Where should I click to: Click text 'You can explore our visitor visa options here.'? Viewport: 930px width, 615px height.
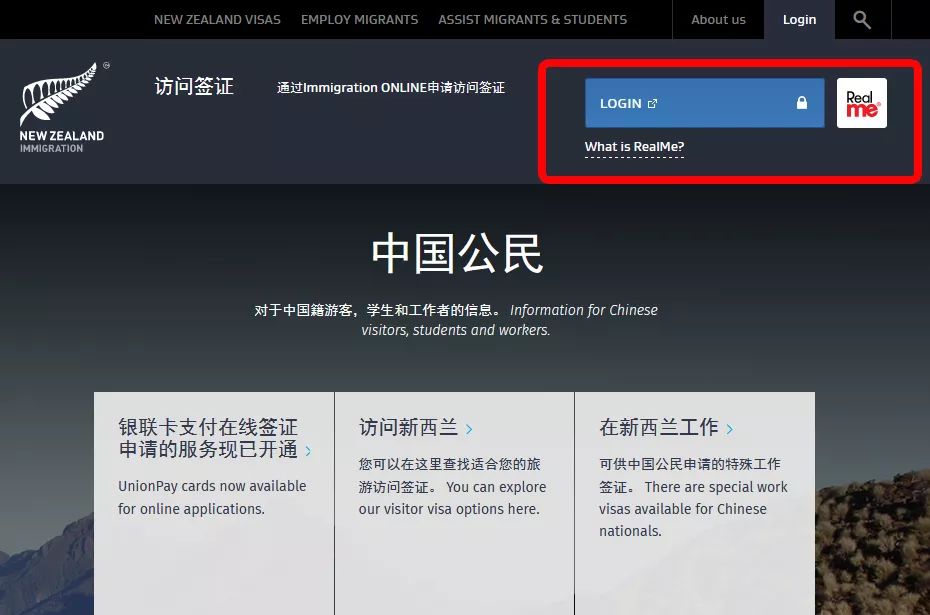coord(453,498)
